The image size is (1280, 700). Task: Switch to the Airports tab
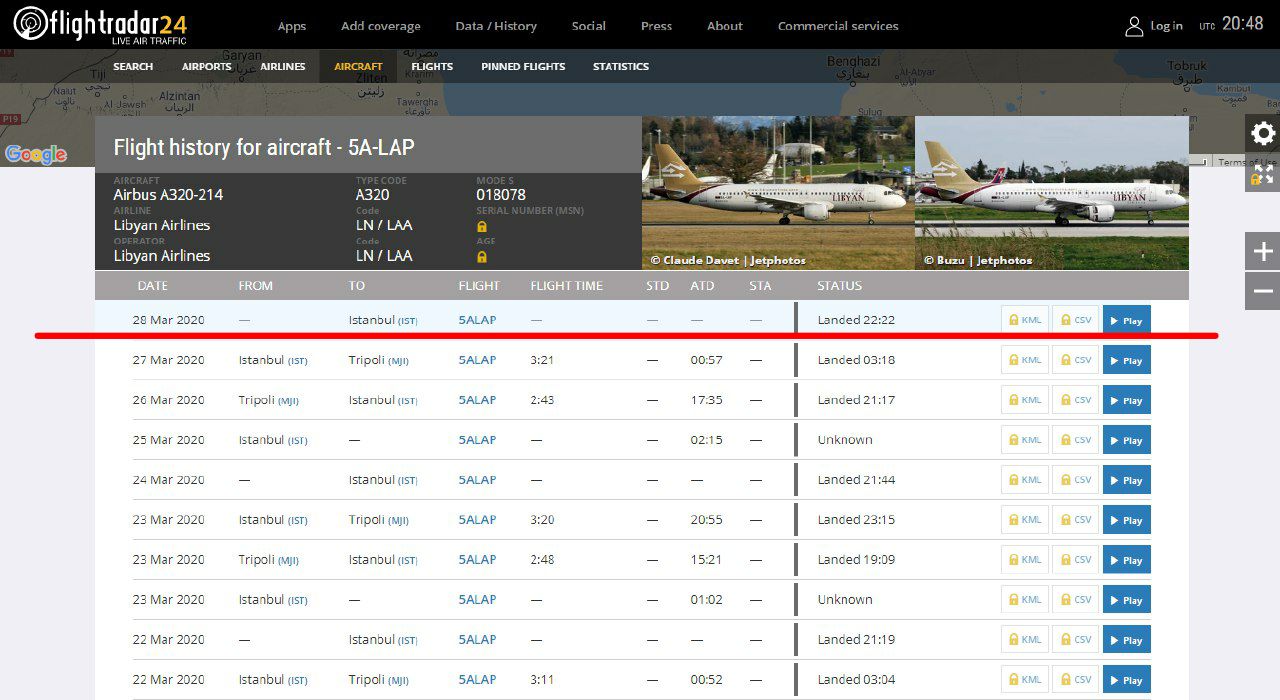[207, 66]
